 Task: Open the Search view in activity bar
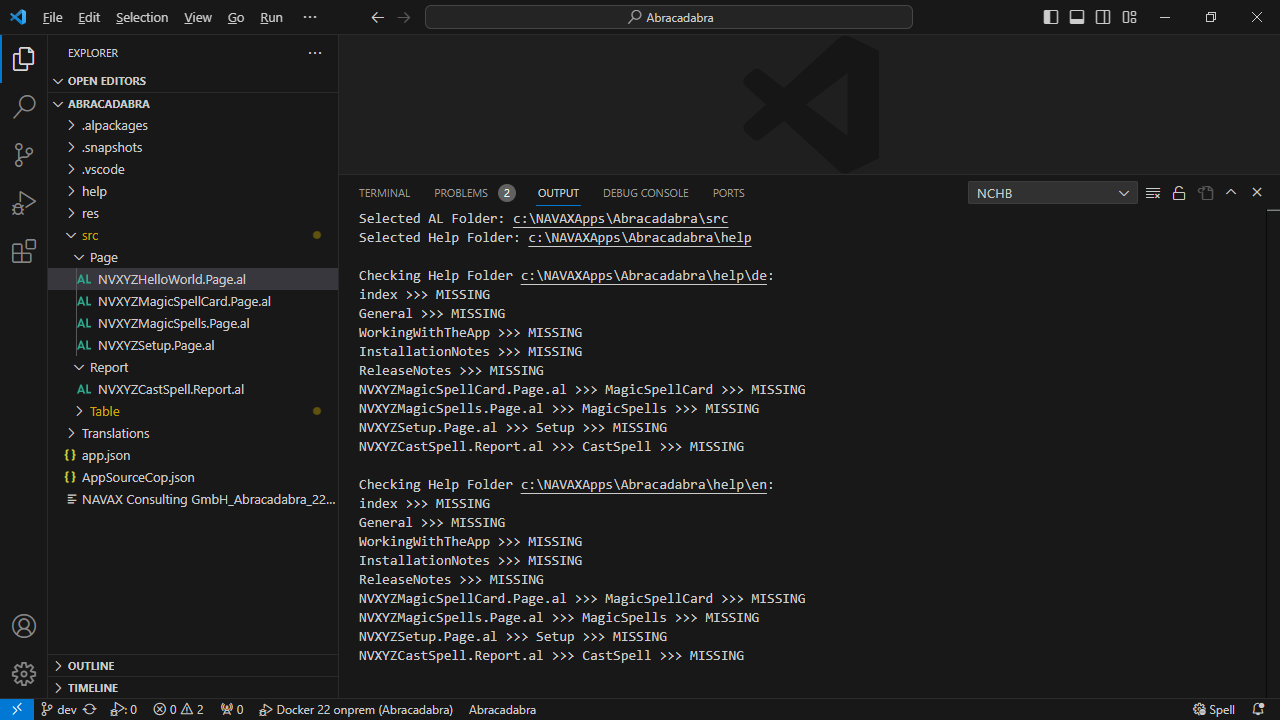point(24,107)
